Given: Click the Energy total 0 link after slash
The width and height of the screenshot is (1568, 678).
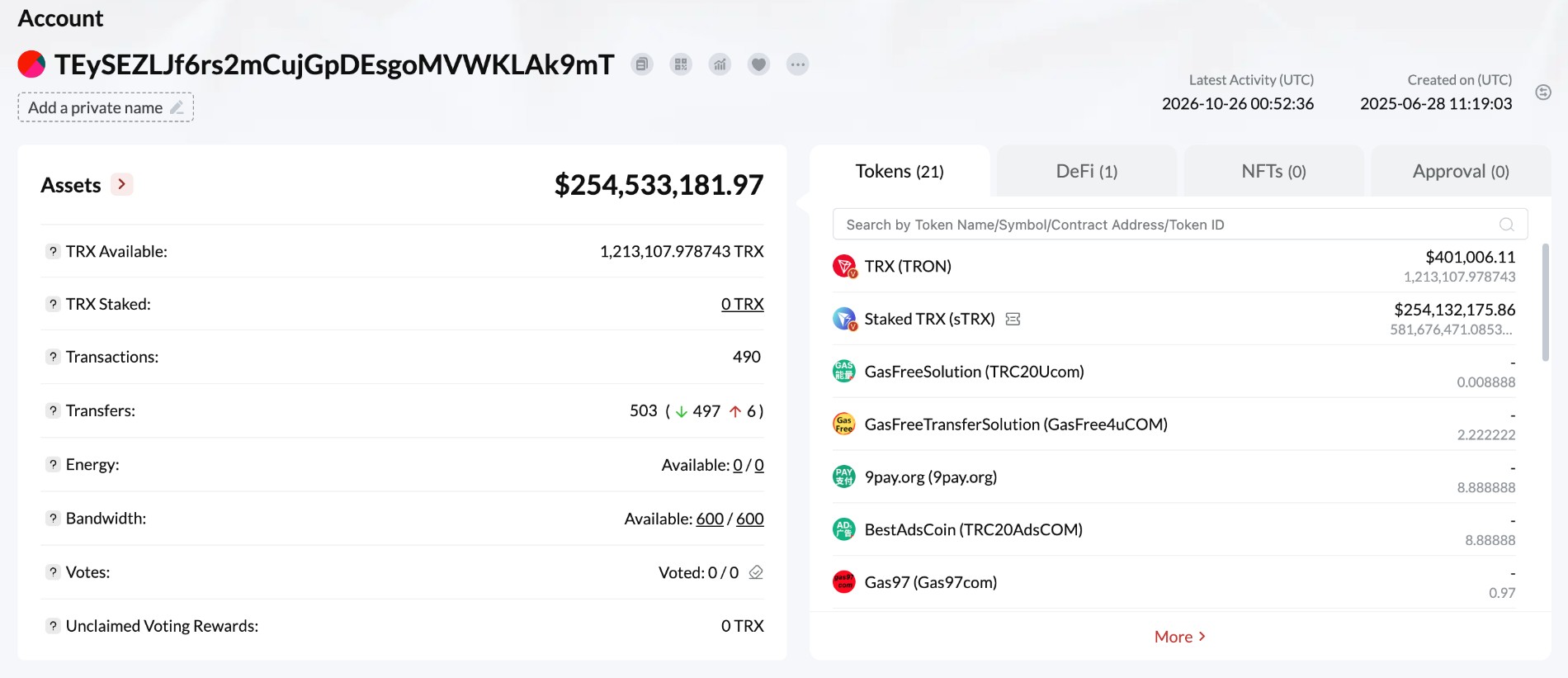Looking at the screenshot, I should point(759,465).
